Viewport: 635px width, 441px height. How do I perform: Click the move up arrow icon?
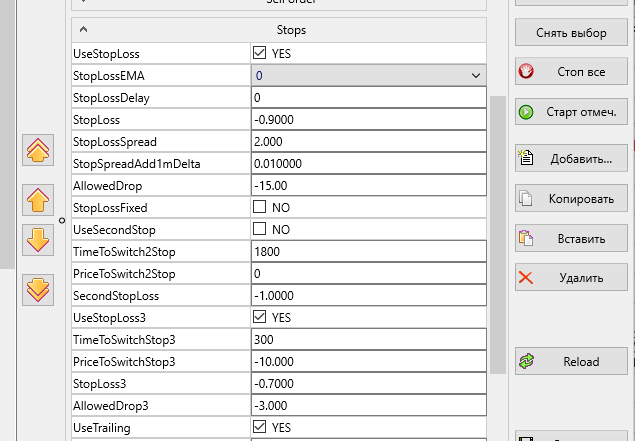(38, 199)
